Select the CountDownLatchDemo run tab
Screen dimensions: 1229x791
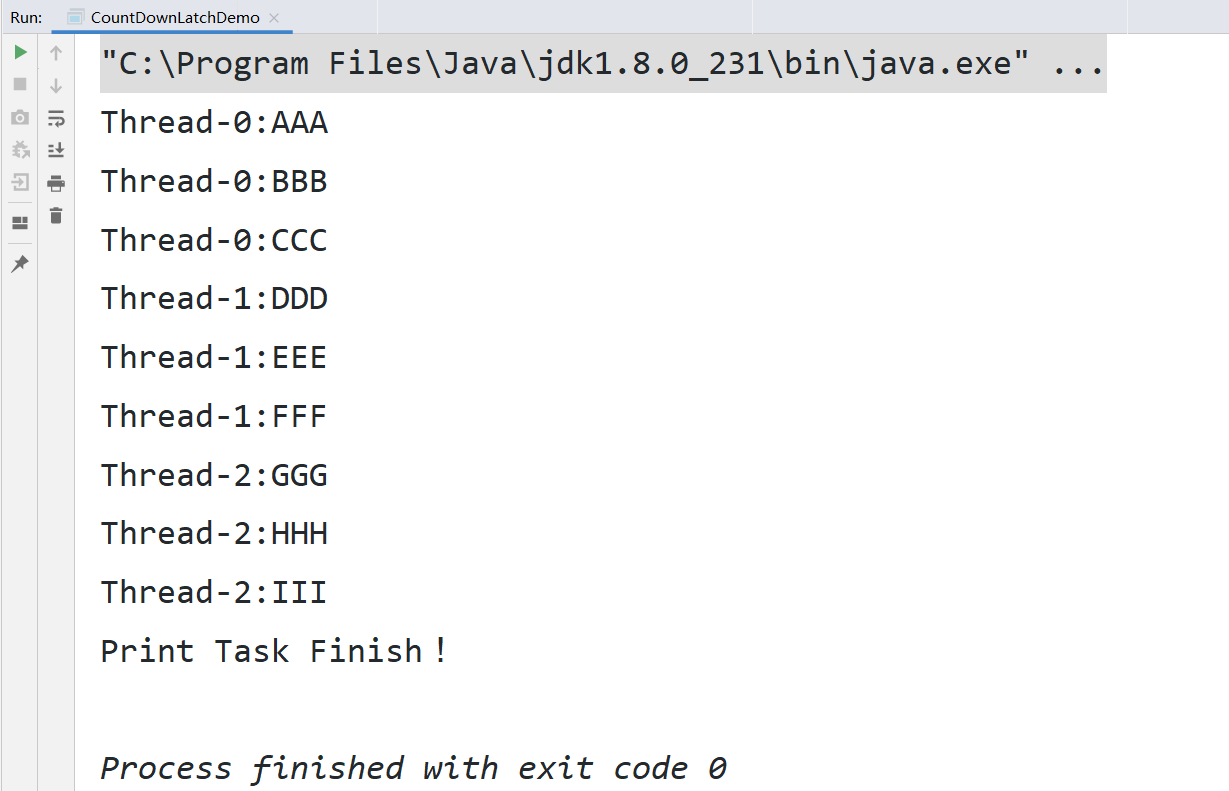174,18
